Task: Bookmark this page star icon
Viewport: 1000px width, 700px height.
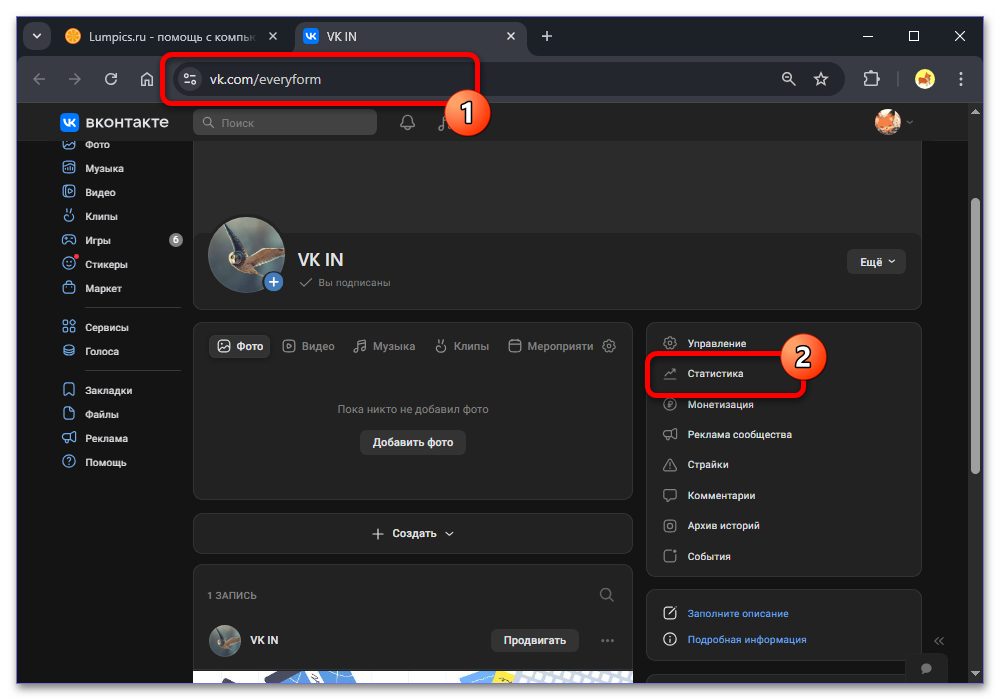Action: (821, 79)
